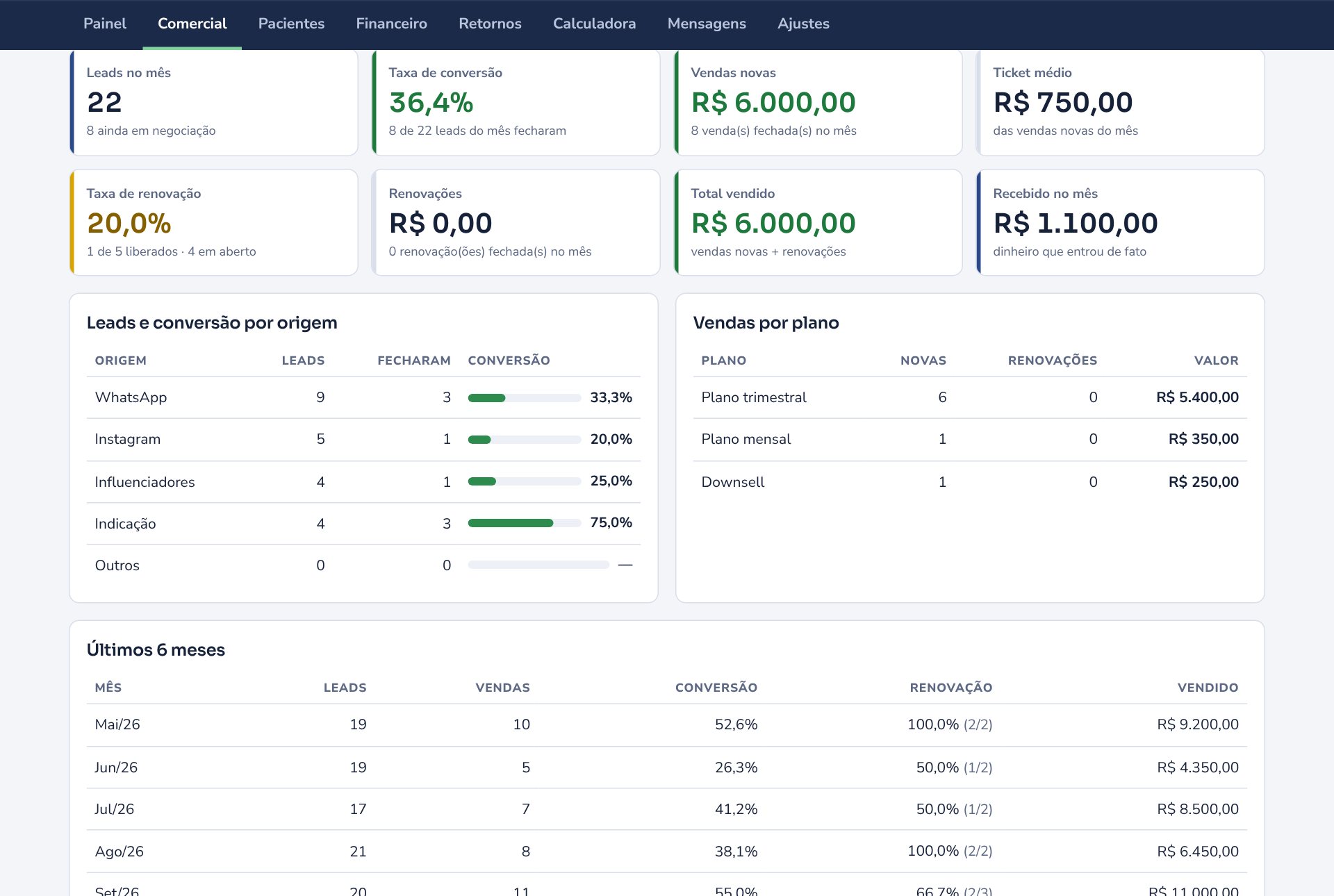Select the Outros origin row label
1334x896 pixels.
(x=117, y=565)
